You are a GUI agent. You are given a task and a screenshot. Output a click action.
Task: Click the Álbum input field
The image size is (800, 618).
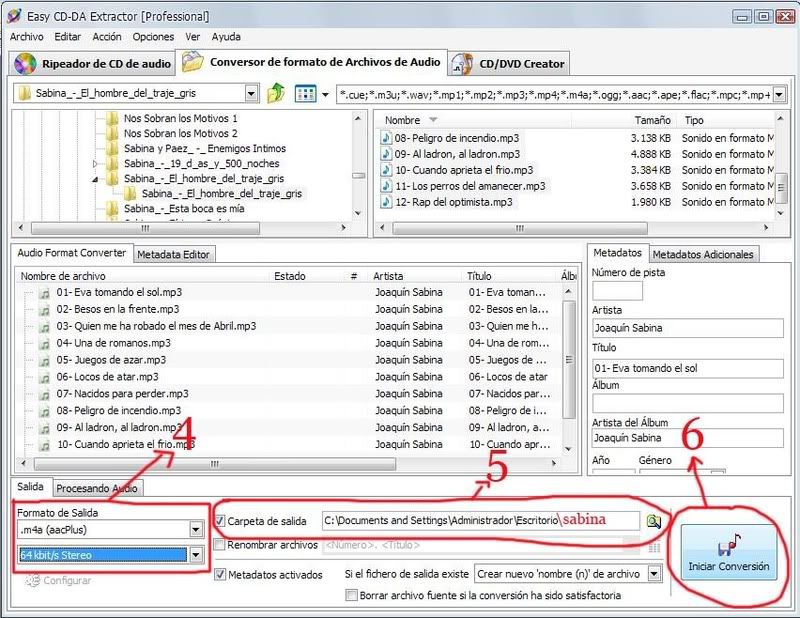point(688,403)
